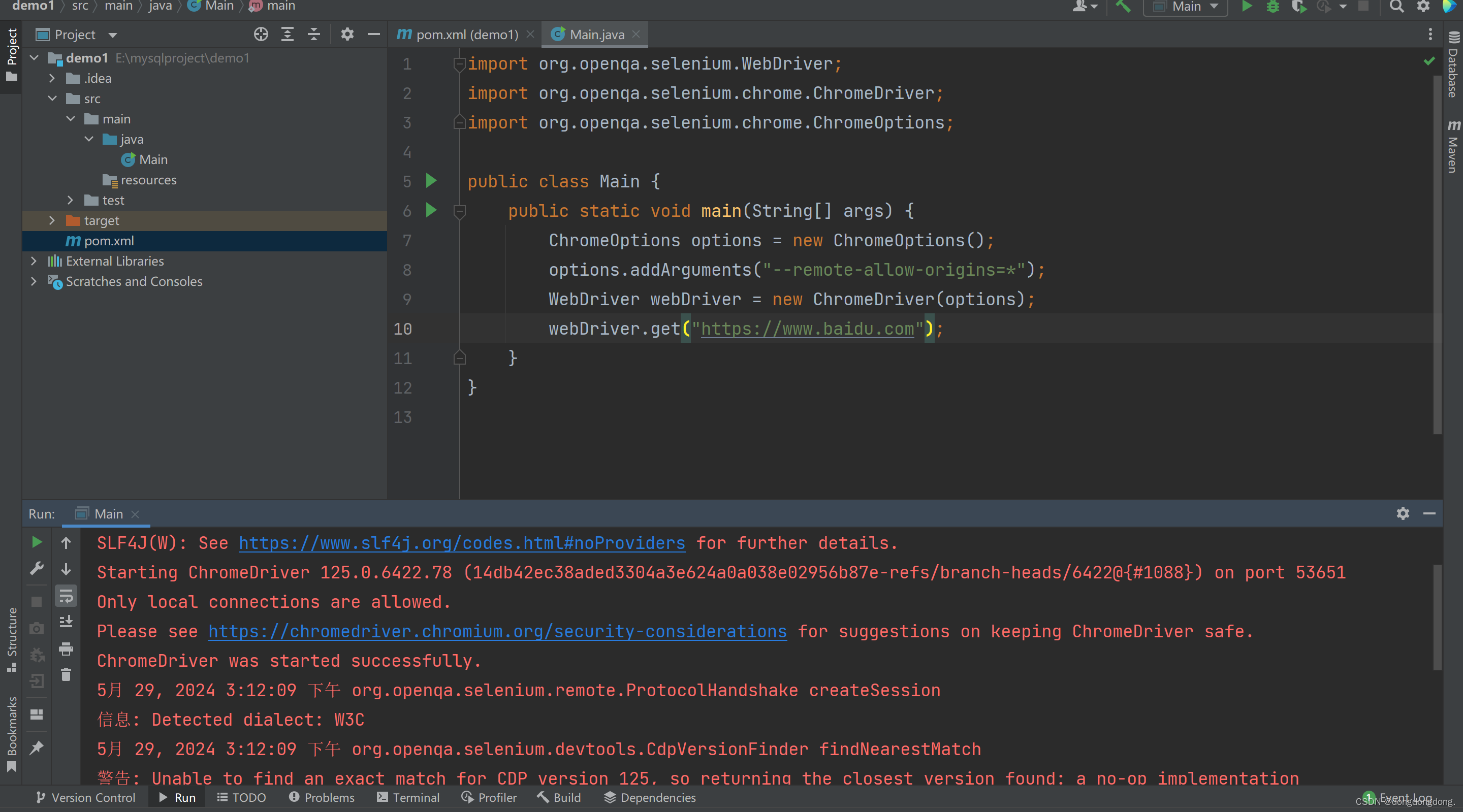The height and width of the screenshot is (812, 1463).
Task: Click the print icon in Run console toolbar
Action: pos(66,648)
